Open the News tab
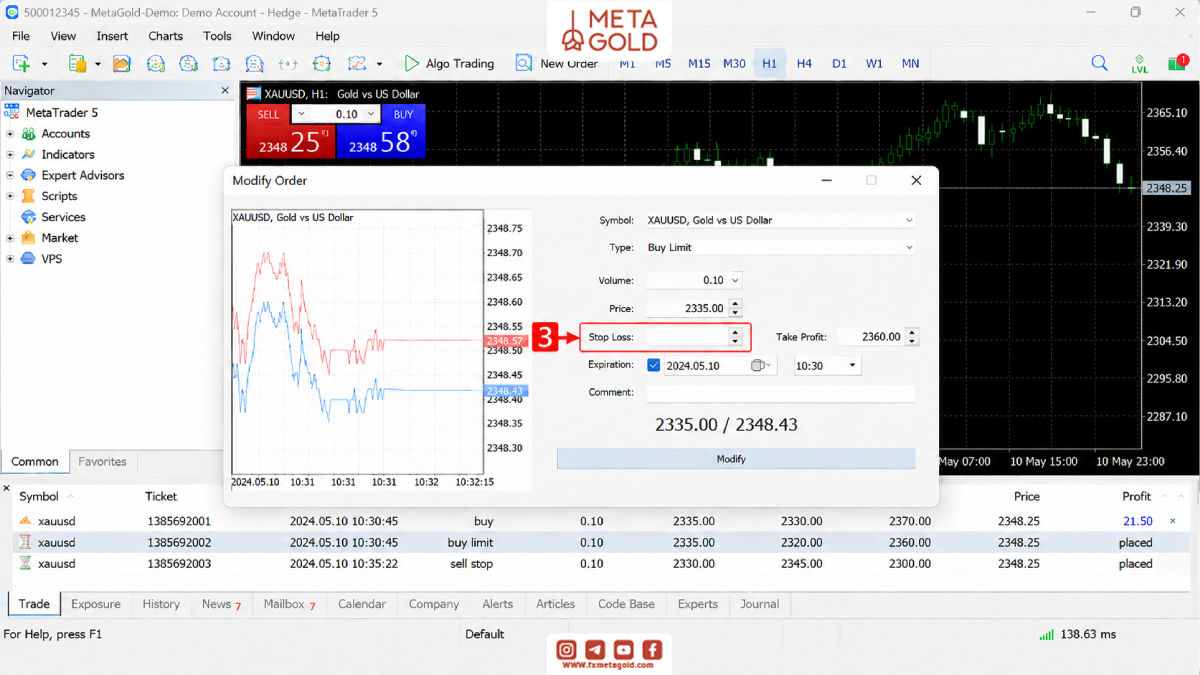 click(x=221, y=604)
